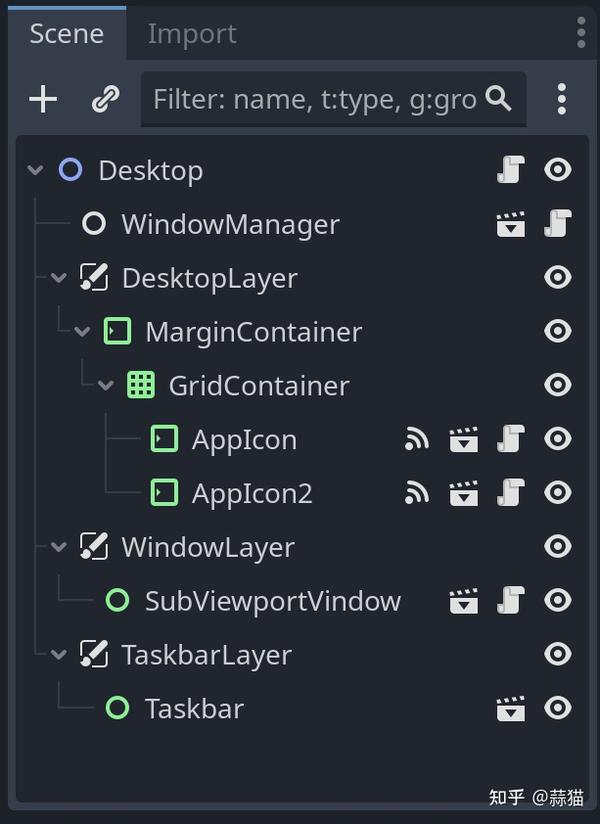Viewport: 600px width, 824px height.
Task: Open WindowManager scene in editor icon
Action: coord(511,224)
